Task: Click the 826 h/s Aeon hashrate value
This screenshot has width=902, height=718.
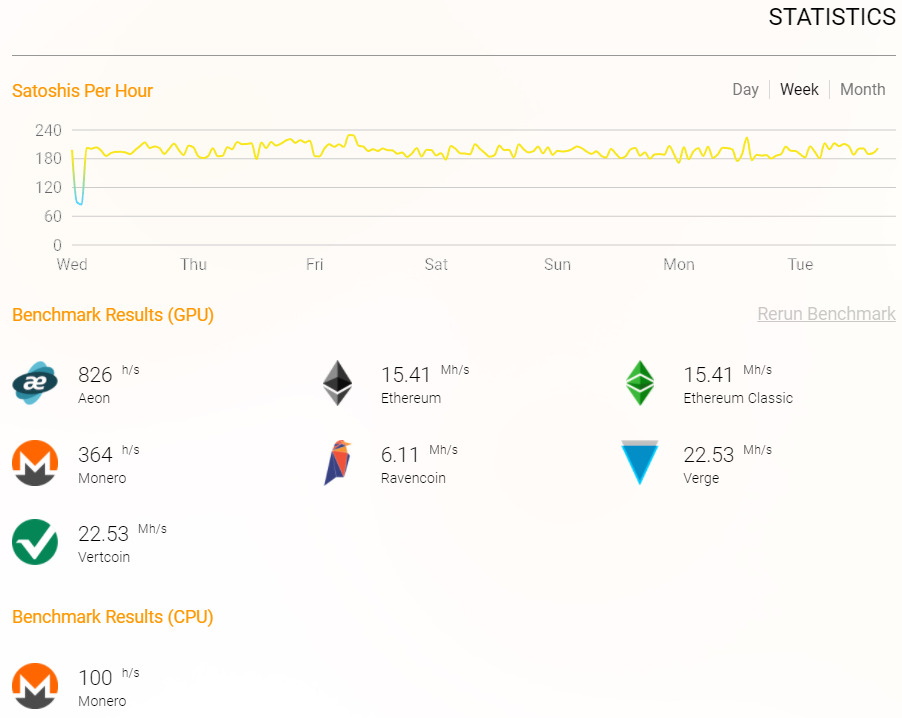Action: click(x=96, y=375)
